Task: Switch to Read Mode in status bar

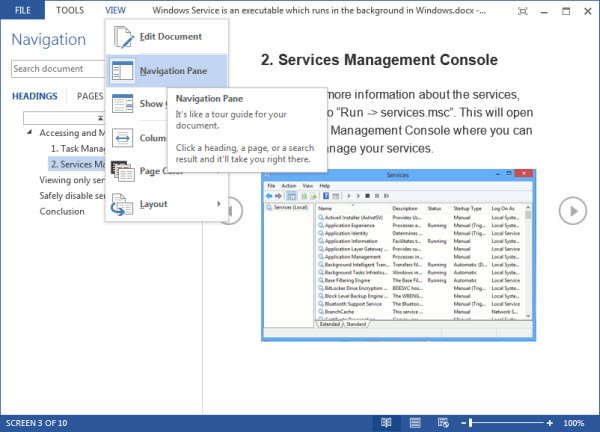Action: point(386,423)
